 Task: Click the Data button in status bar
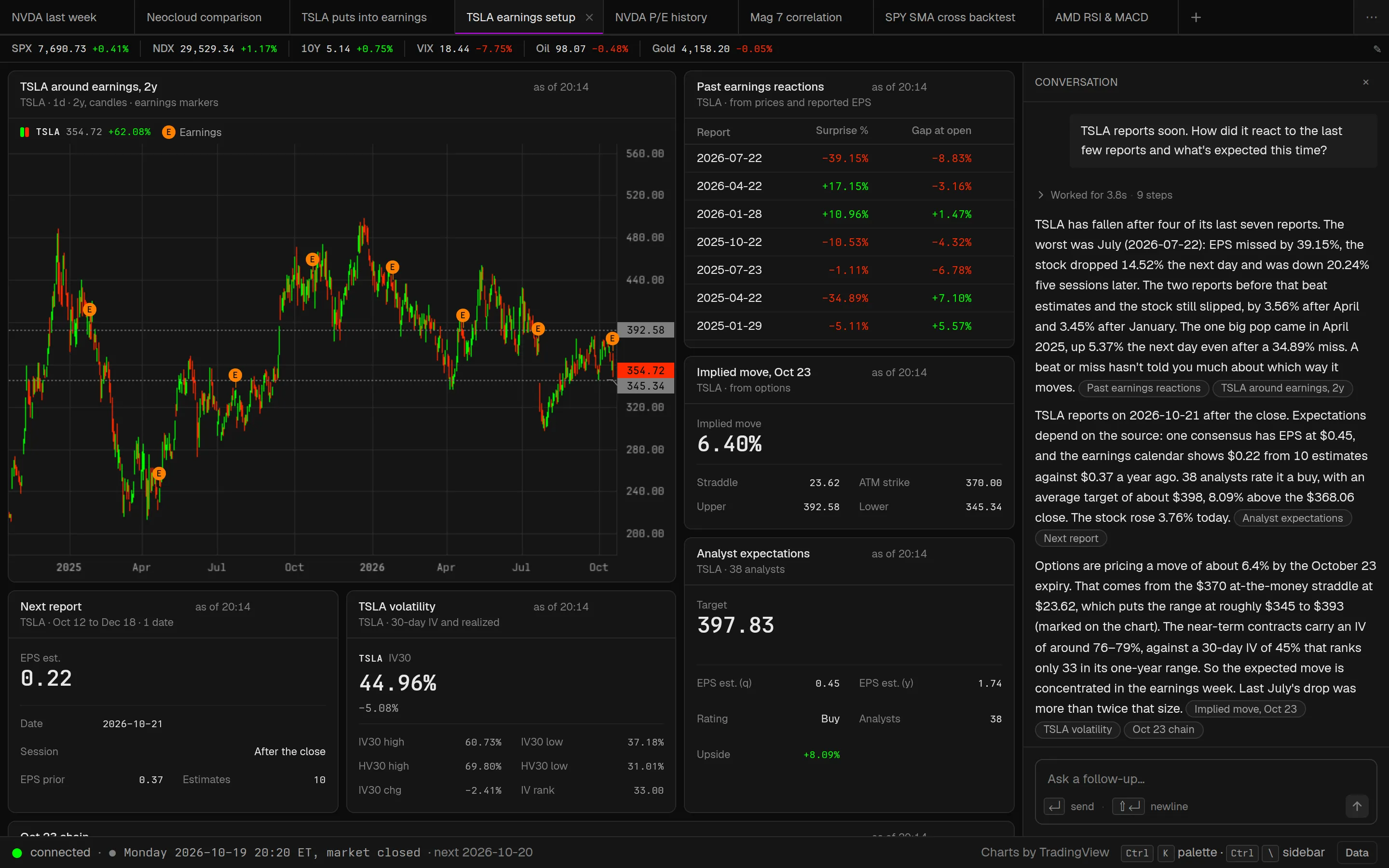tap(1356, 853)
